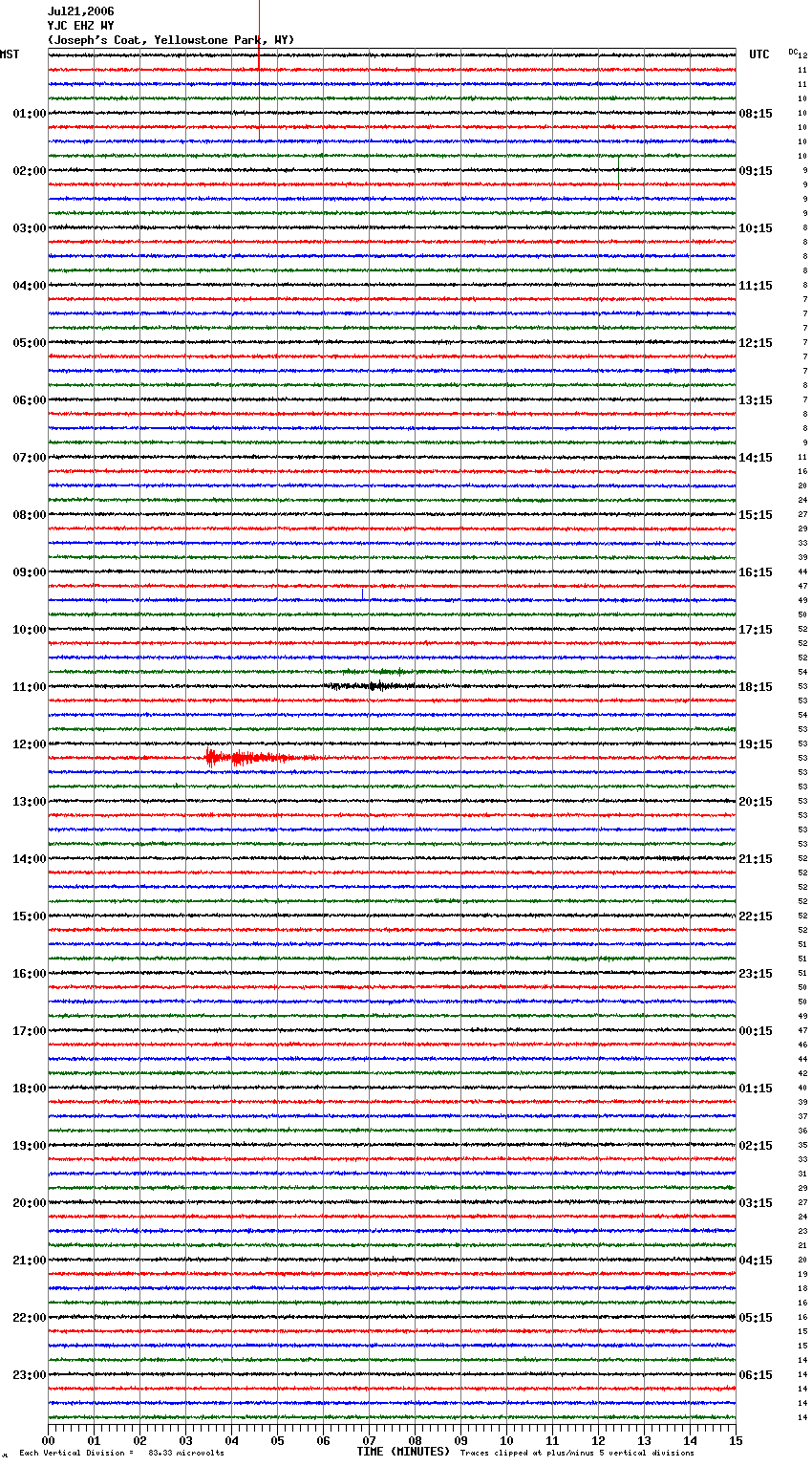Select the 17:00 MST time label
This screenshot has height=1466, width=812.
click(30, 1031)
